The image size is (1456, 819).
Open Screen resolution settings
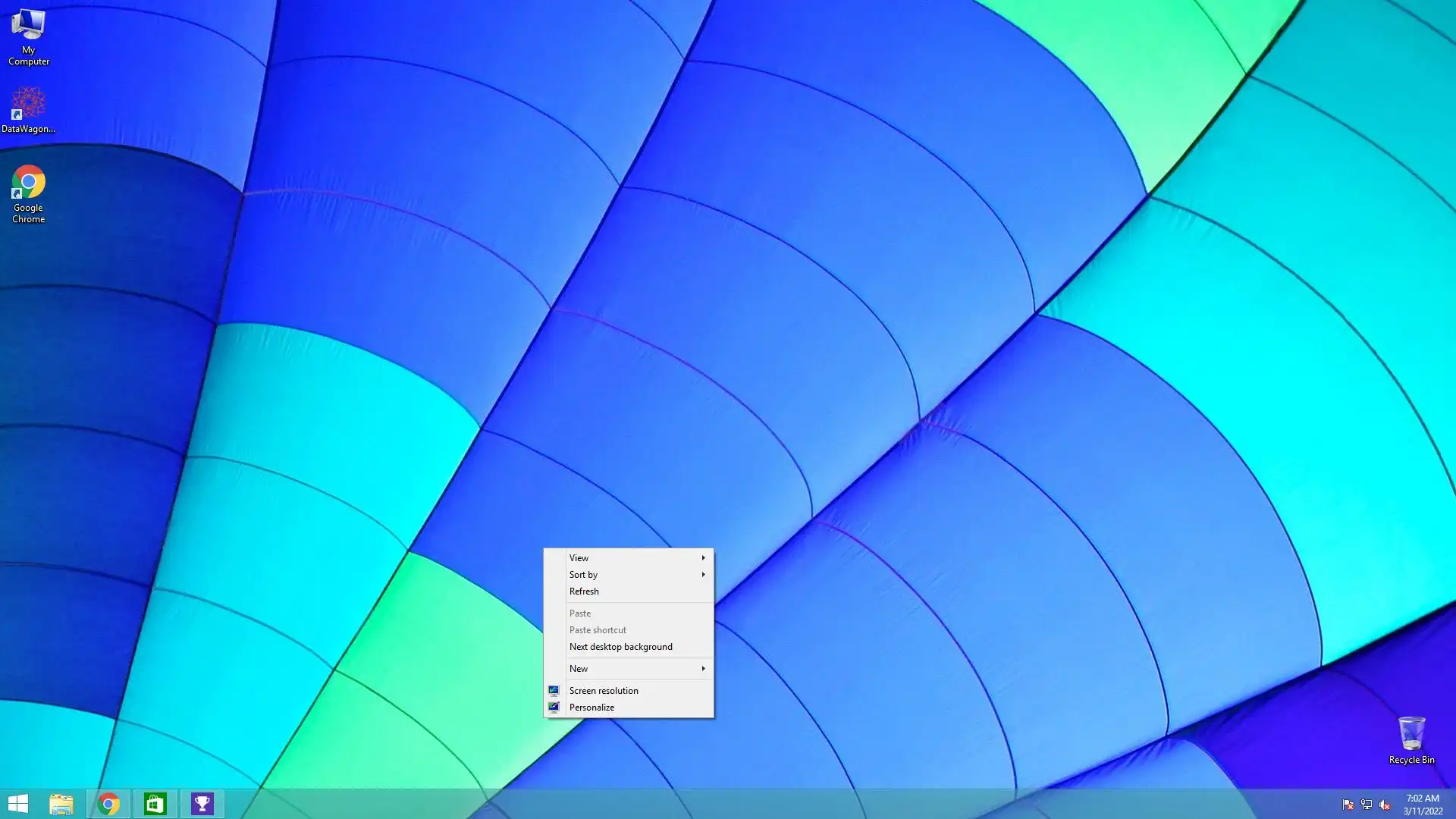[x=604, y=691]
